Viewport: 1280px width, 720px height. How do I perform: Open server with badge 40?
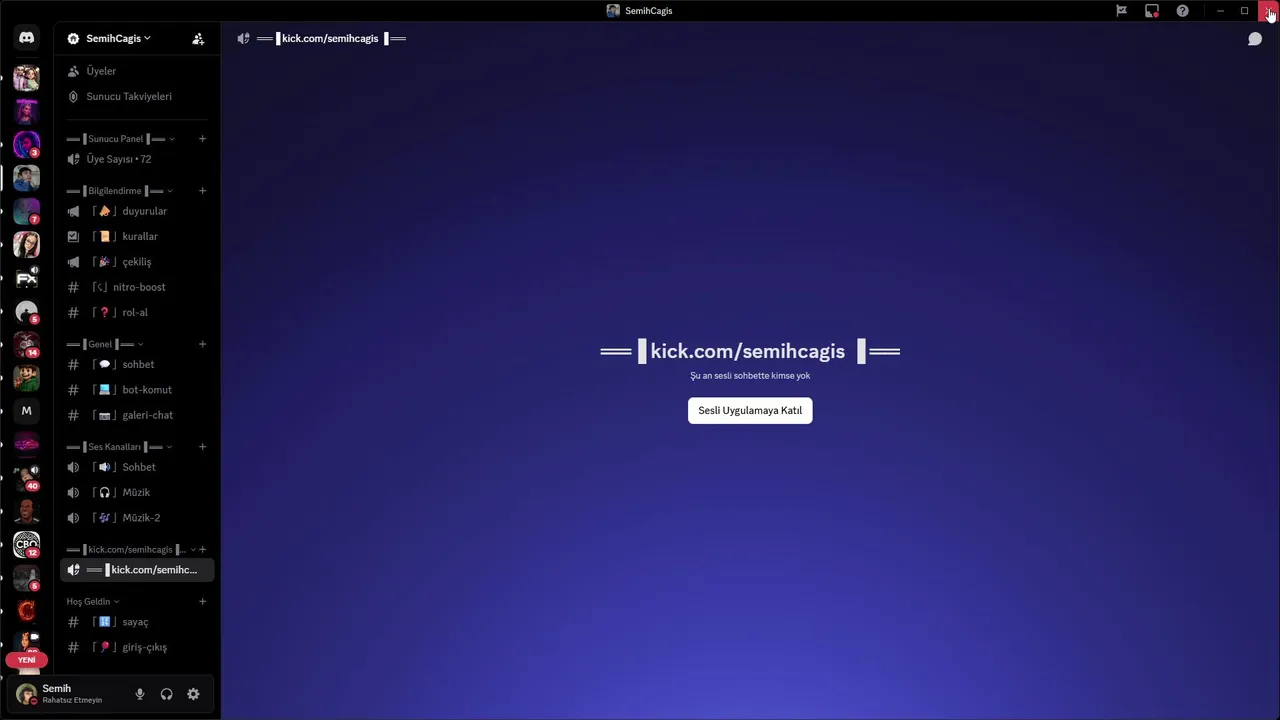[x=27, y=478]
